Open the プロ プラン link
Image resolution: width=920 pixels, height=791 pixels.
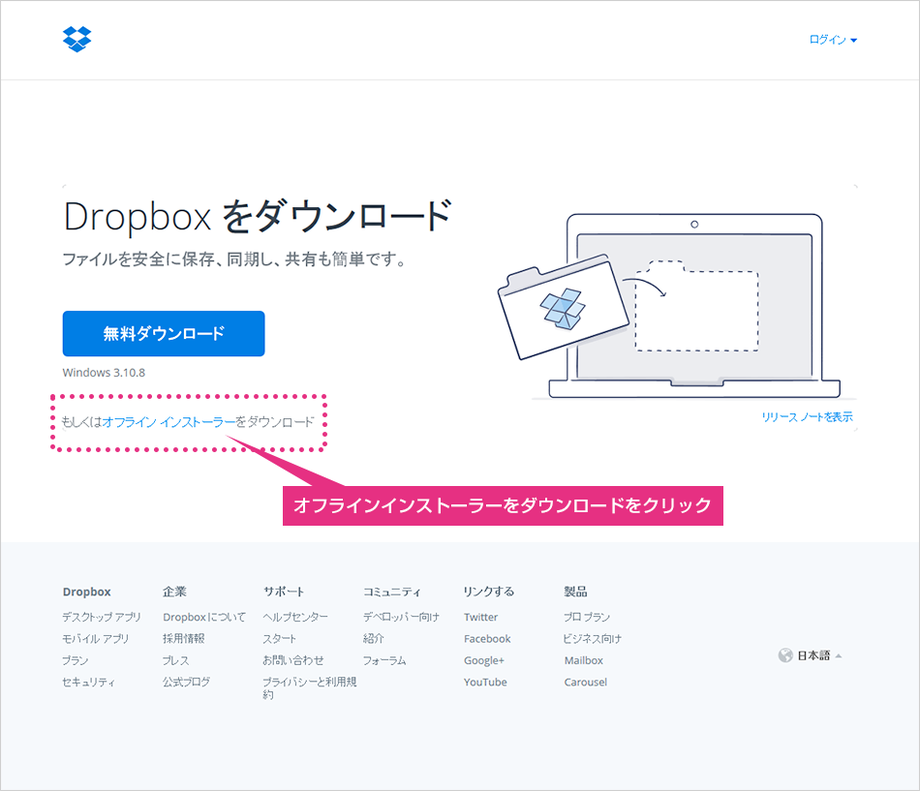(x=587, y=617)
